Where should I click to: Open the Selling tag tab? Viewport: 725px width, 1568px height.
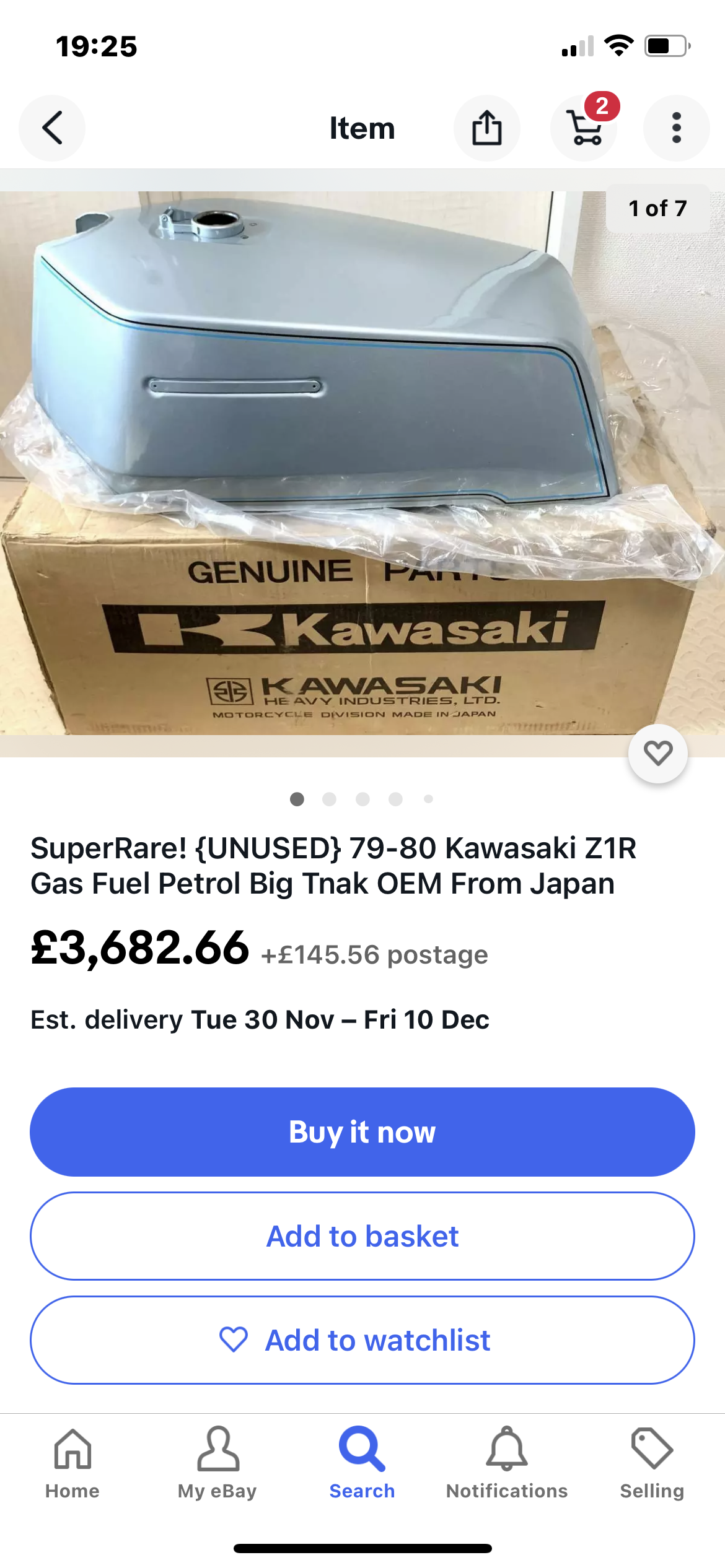coord(652,1463)
